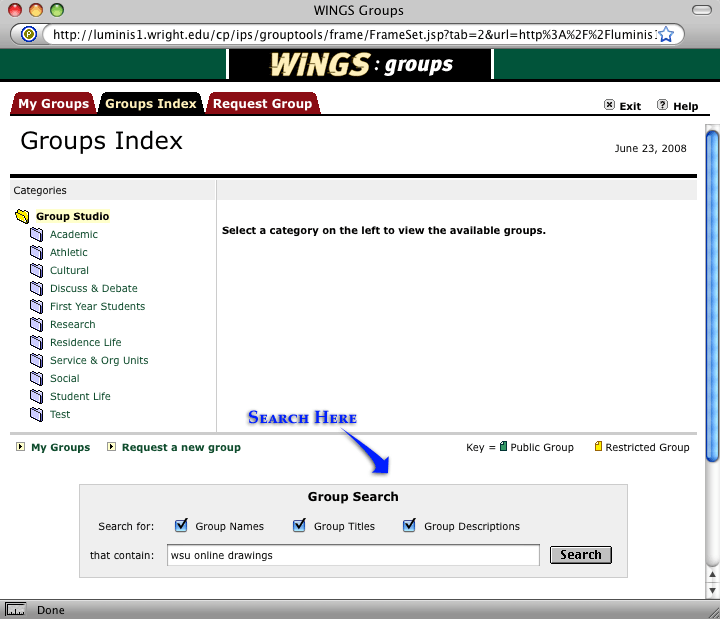Image resolution: width=720 pixels, height=619 pixels.
Task: Disable the Group Descriptions checkbox
Action: [x=409, y=526]
